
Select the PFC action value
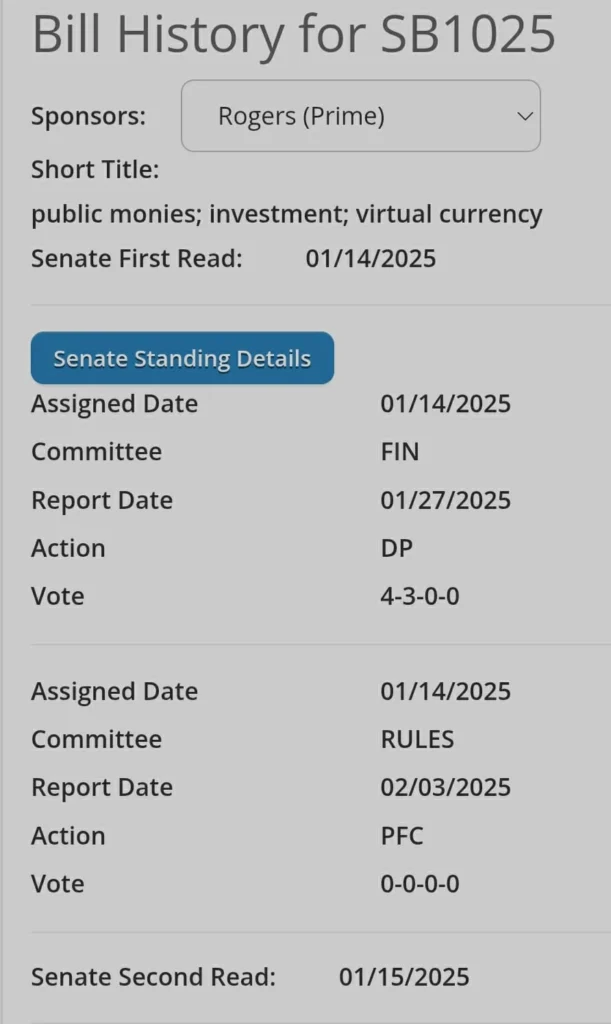click(x=402, y=836)
